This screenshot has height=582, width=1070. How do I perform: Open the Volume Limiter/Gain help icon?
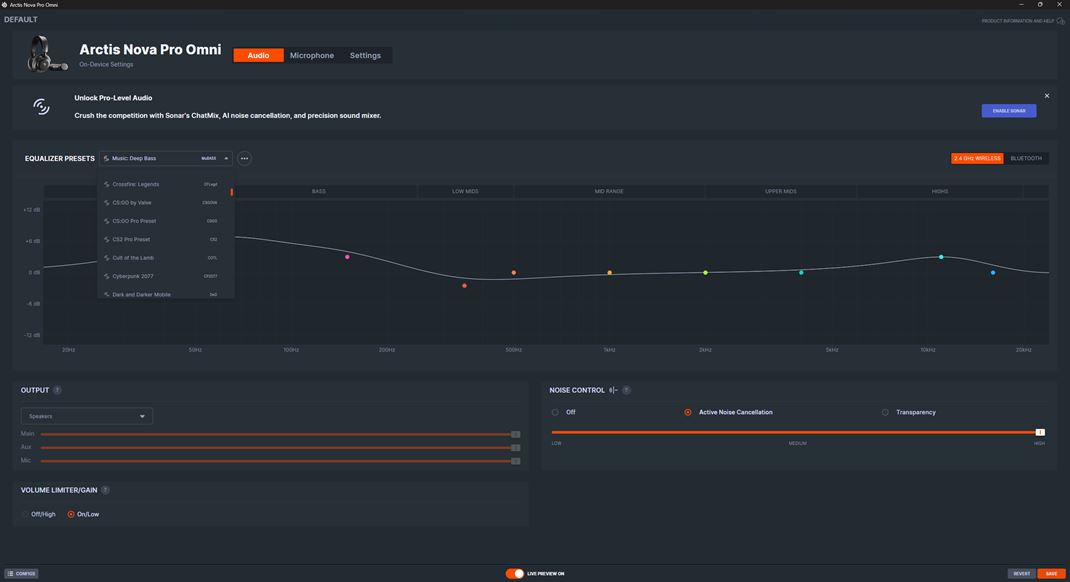(105, 490)
